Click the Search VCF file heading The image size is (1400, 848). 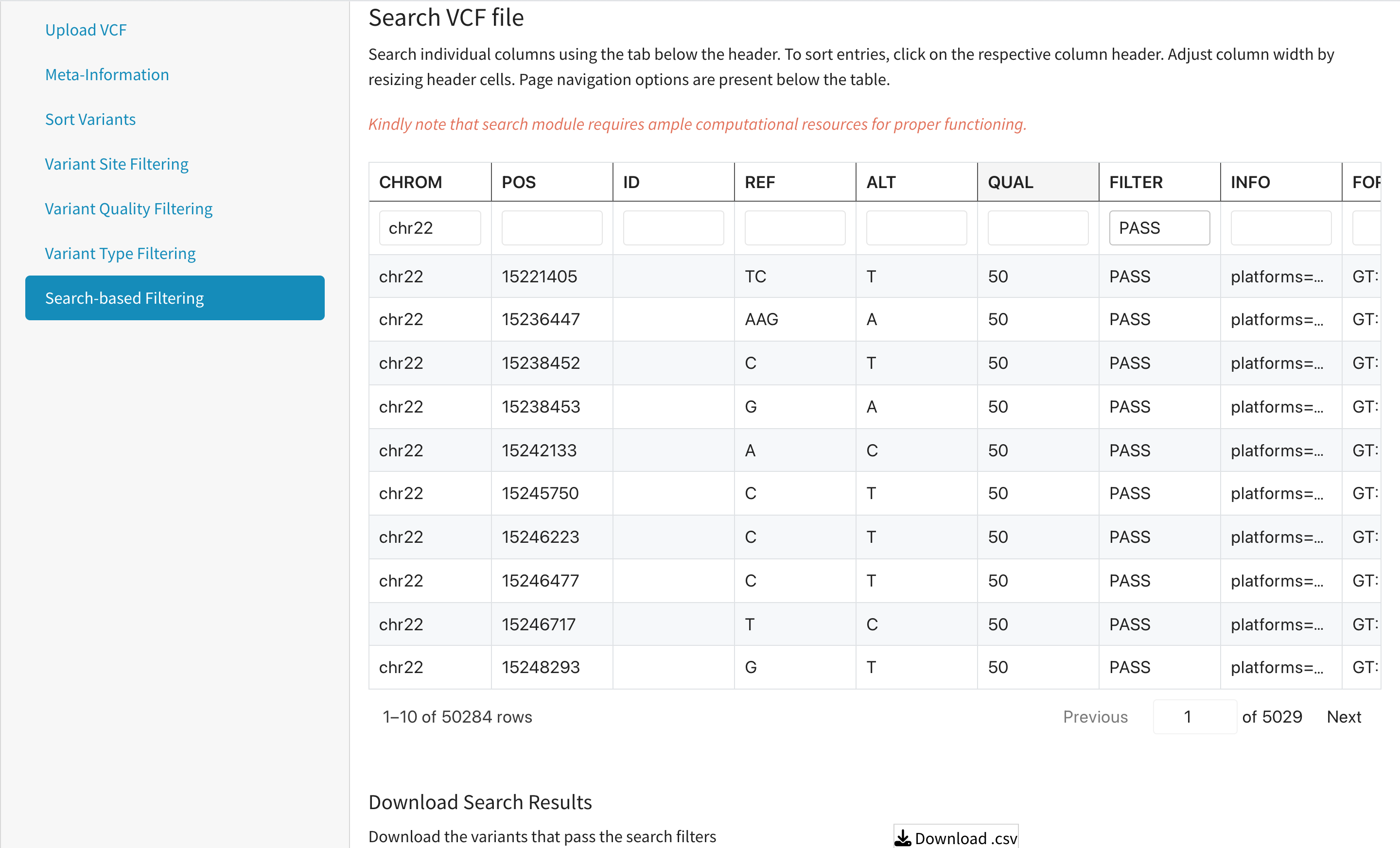pos(446,17)
